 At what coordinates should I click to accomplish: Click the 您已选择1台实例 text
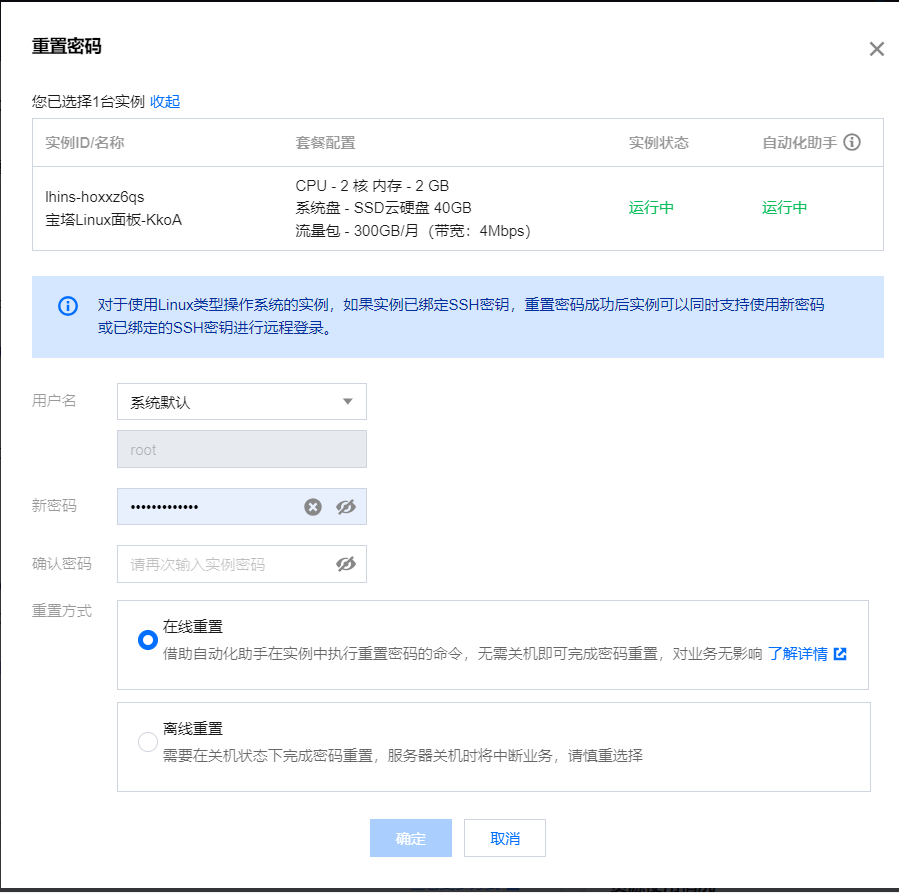pyautogui.click(x=88, y=101)
